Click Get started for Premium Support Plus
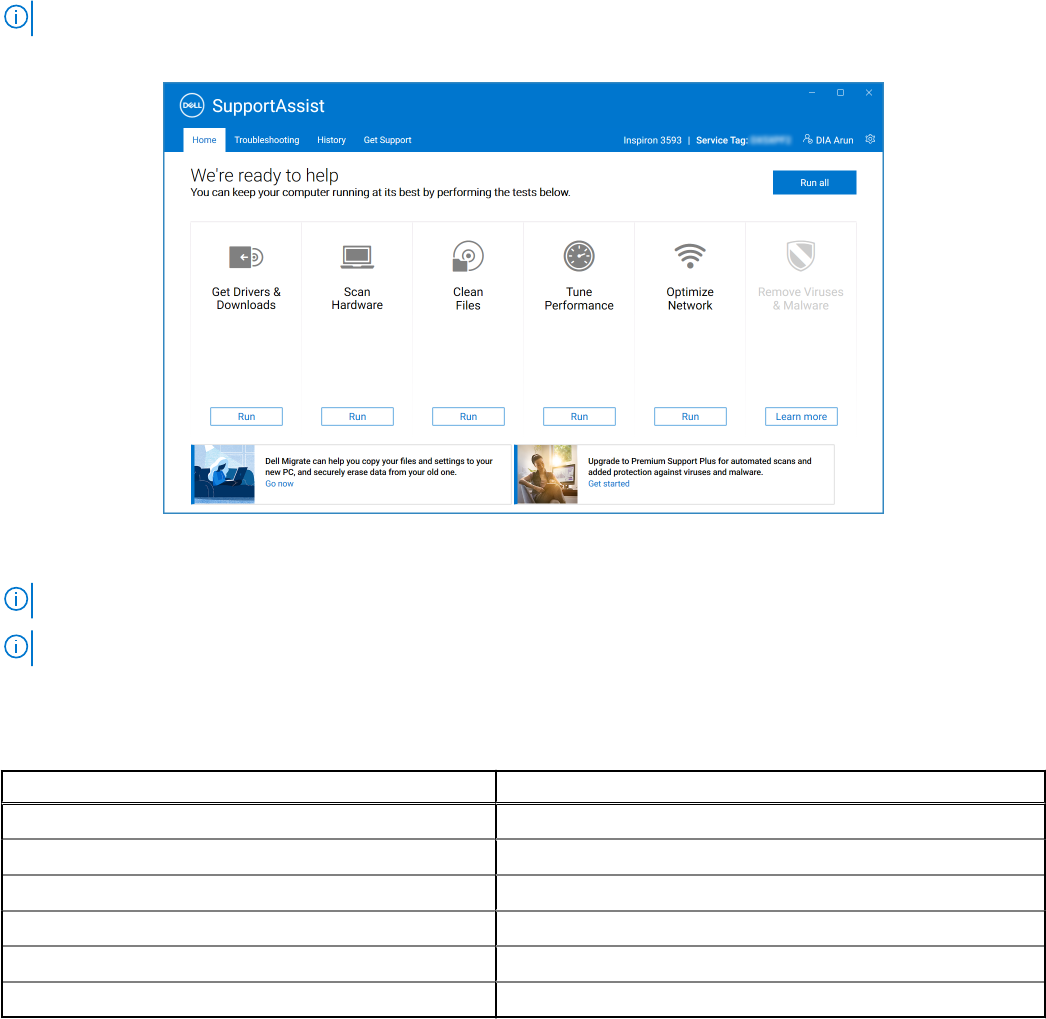Viewport: 1046px width, 1019px height. [x=608, y=484]
